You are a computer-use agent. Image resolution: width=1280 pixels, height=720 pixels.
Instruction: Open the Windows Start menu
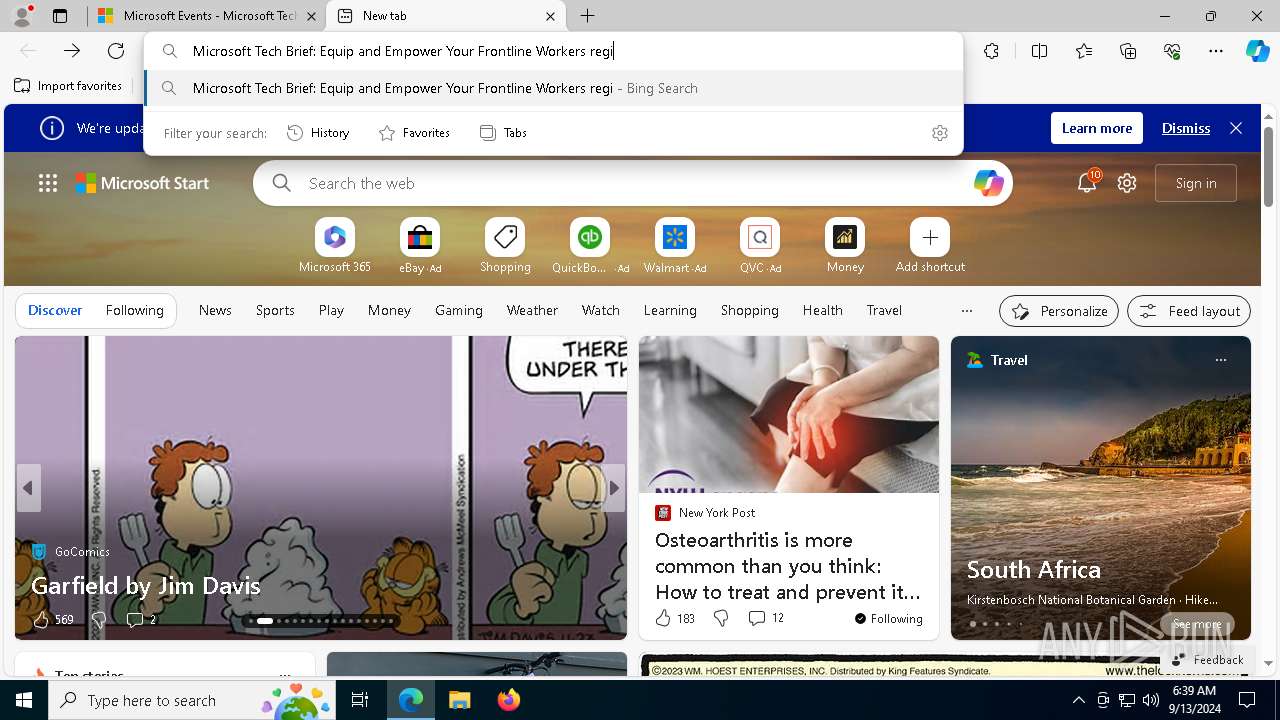point(24,700)
